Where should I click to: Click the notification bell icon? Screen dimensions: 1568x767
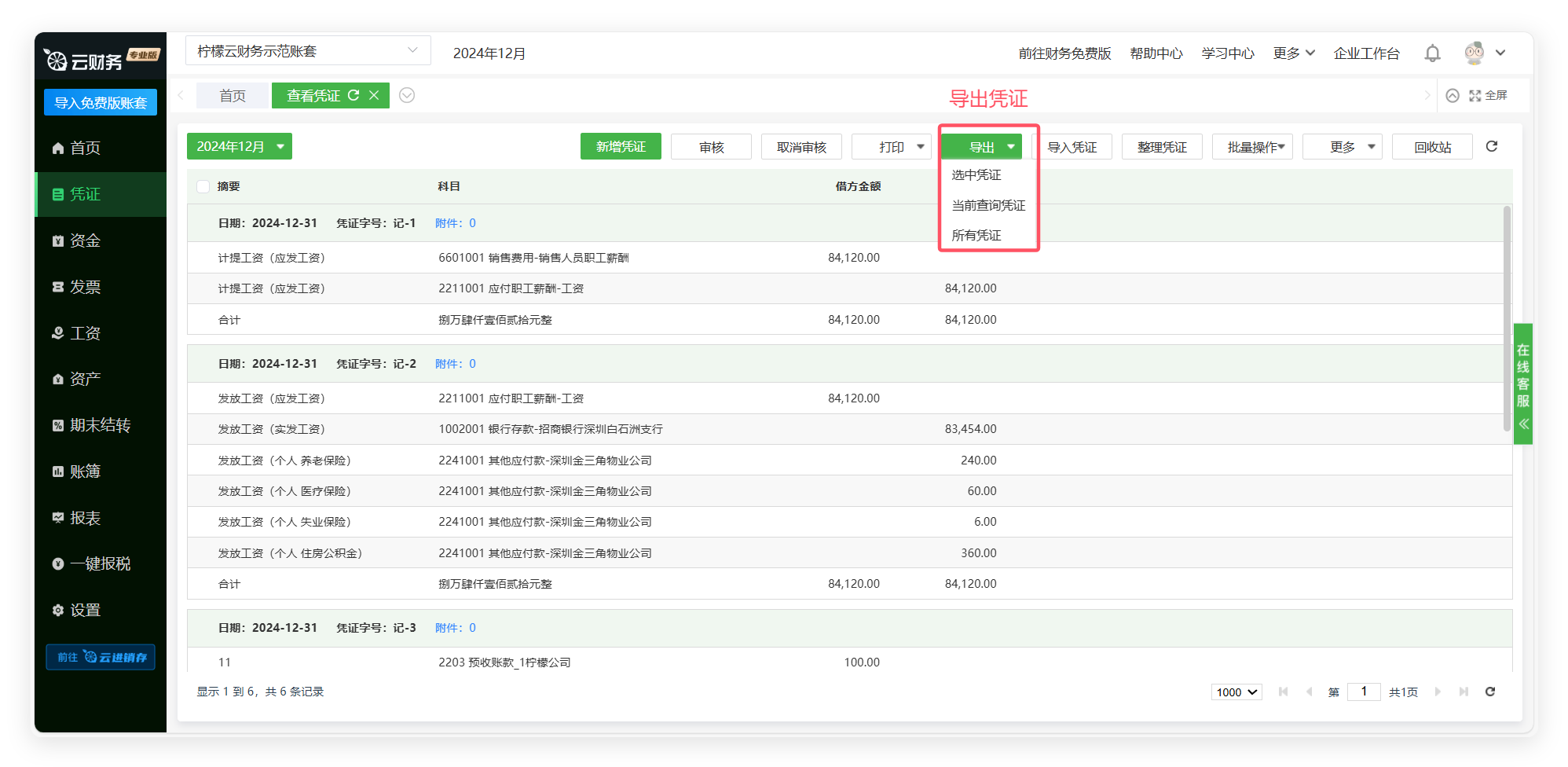(x=1432, y=53)
